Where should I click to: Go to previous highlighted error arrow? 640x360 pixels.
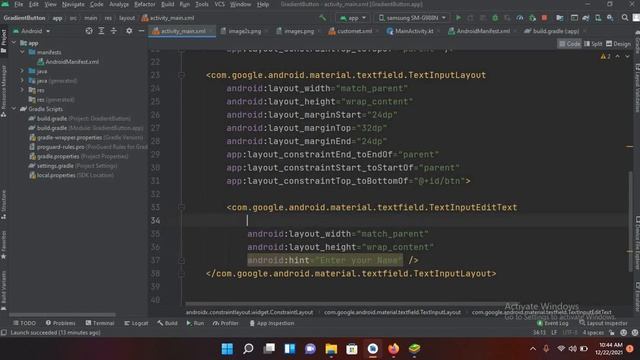[618, 56]
